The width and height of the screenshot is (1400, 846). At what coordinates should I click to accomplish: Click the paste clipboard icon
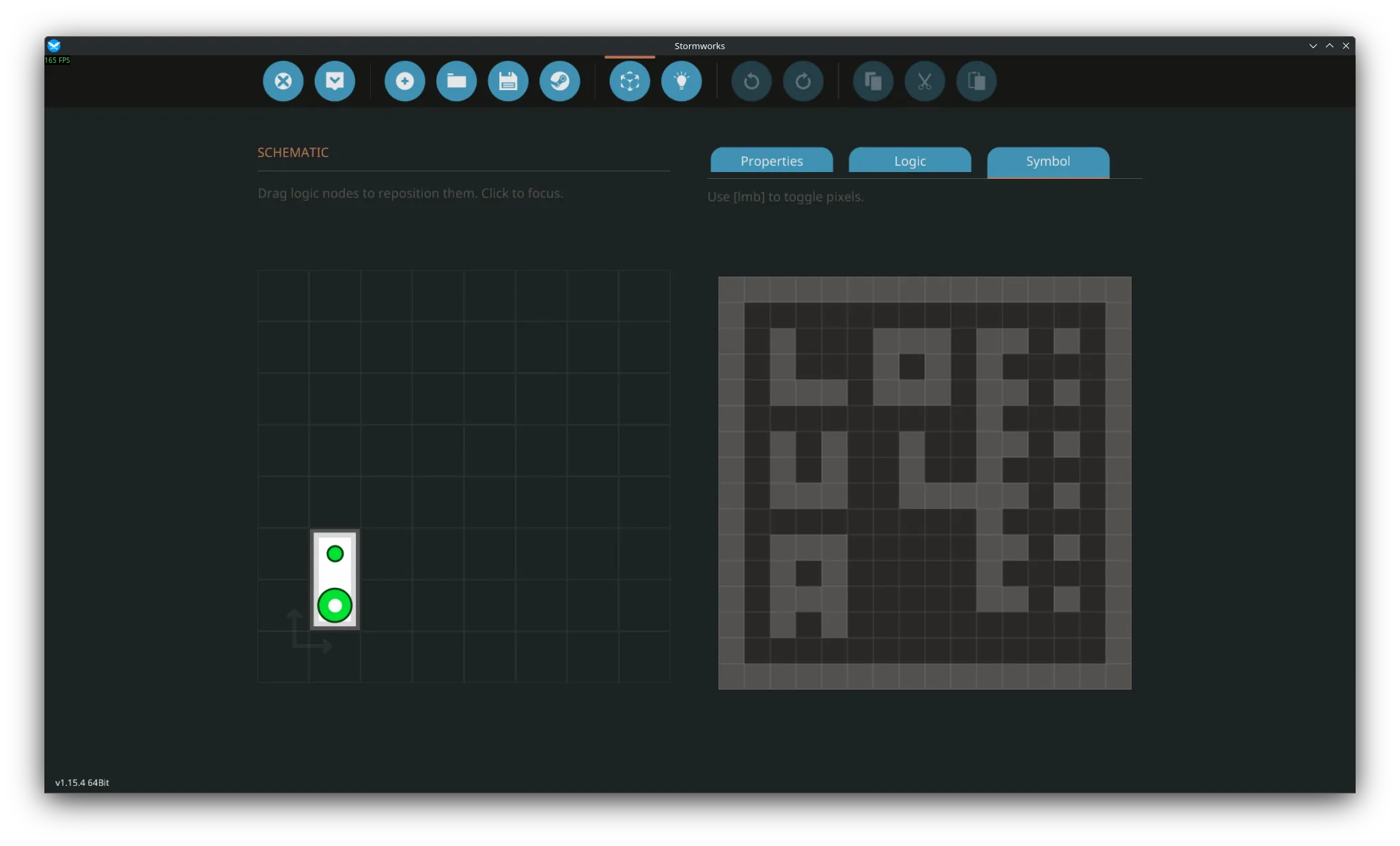pos(977,81)
